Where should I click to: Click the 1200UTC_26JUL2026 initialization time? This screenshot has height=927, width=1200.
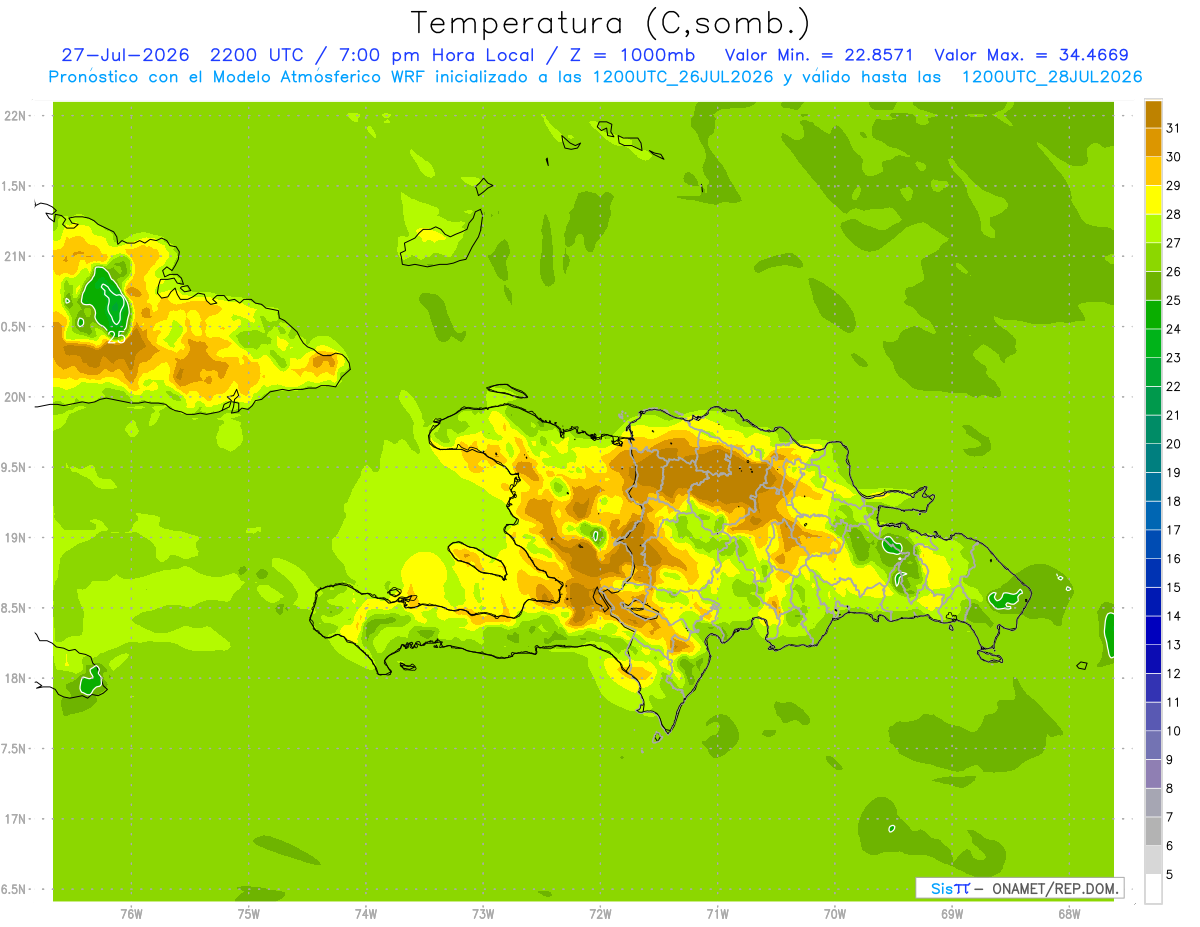pos(683,77)
